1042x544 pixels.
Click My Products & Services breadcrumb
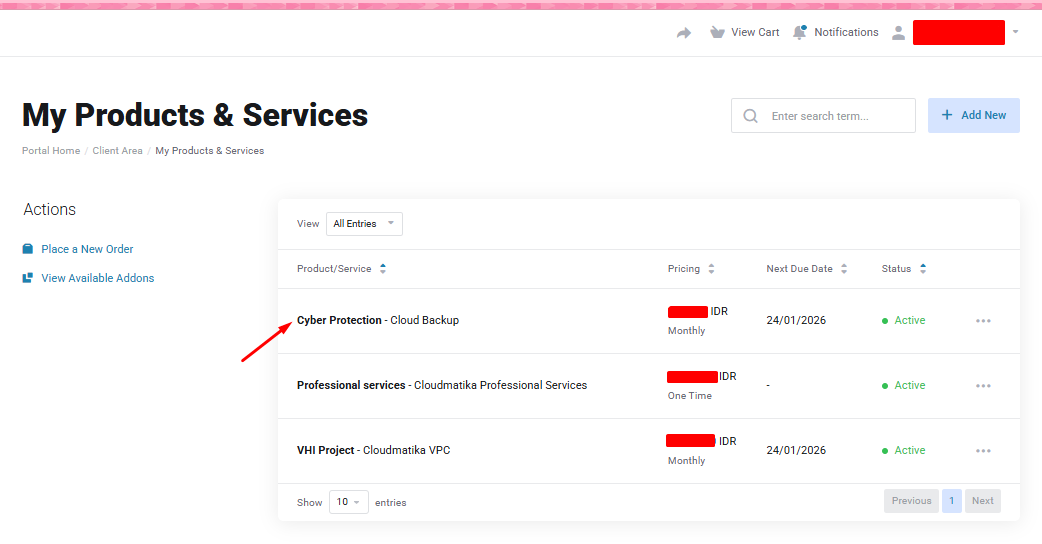209,151
